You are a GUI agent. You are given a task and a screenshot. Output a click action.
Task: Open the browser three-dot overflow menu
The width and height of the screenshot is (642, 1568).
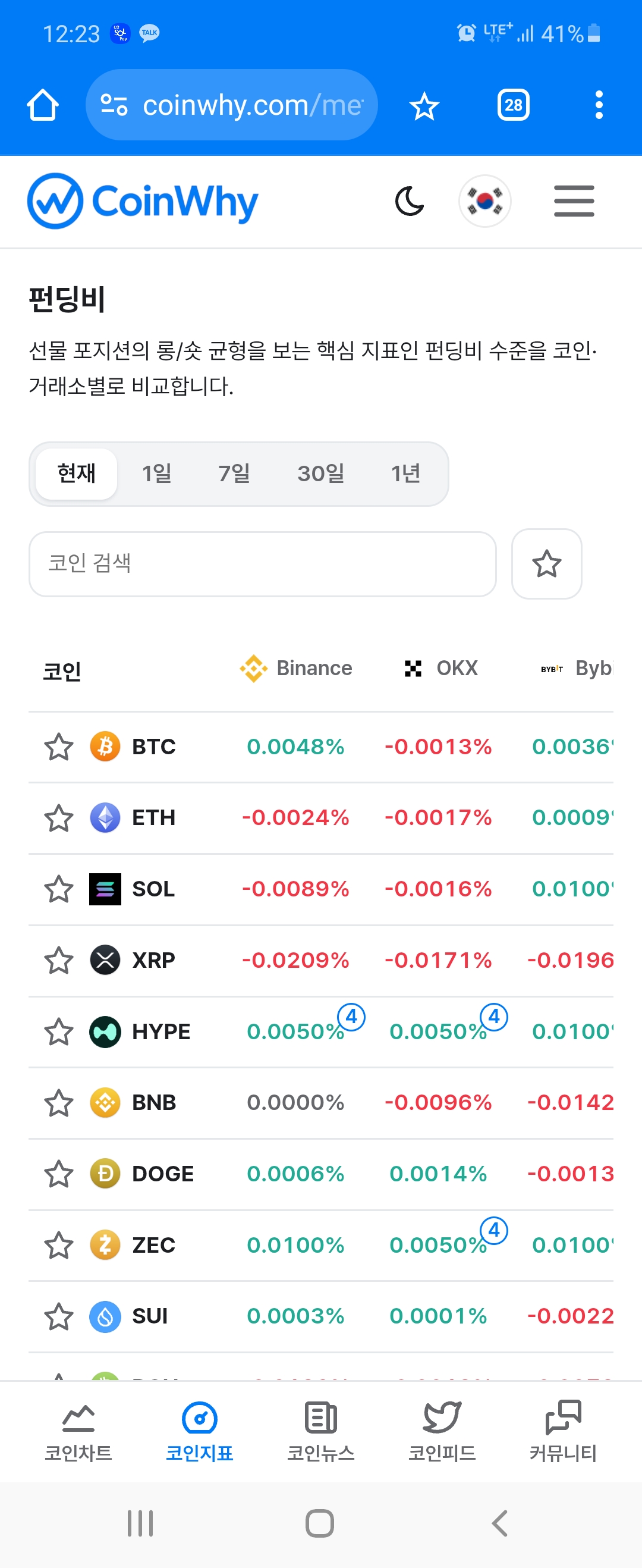pos(599,105)
